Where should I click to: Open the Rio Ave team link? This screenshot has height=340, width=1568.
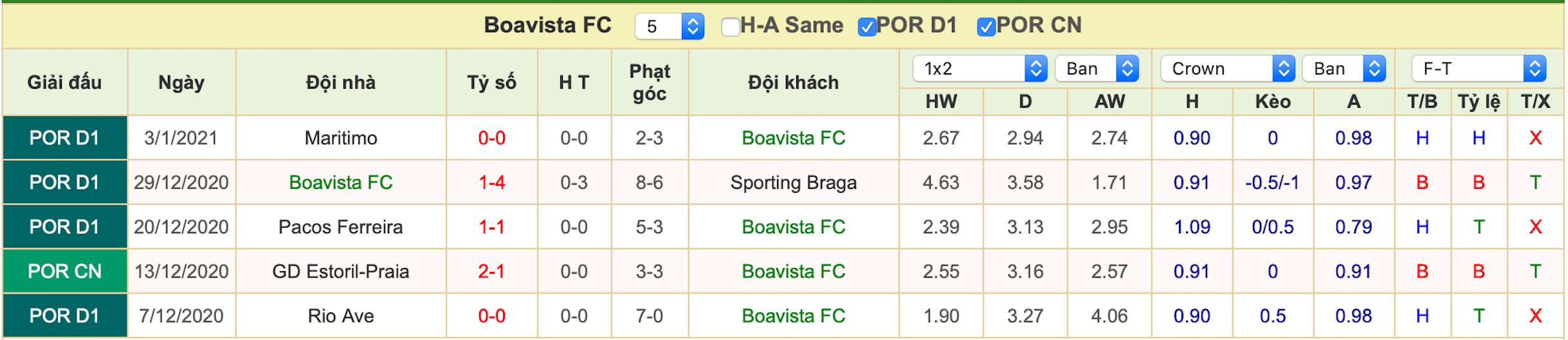[341, 316]
